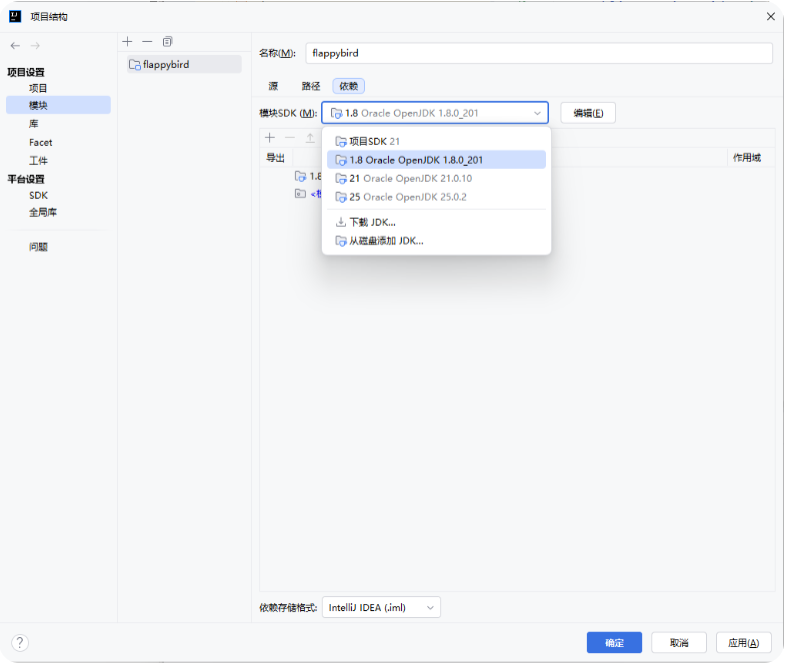The width and height of the screenshot is (788, 663).
Task: Open 依赖存储格式 IntelliJ IDEA (.iml) dropdown
Action: 381,607
